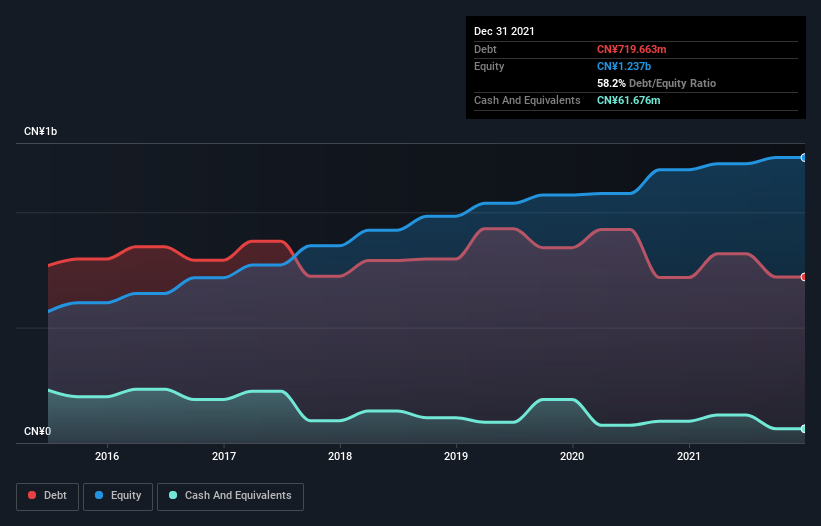Click the CN¥0 y-axis label

click(38, 431)
